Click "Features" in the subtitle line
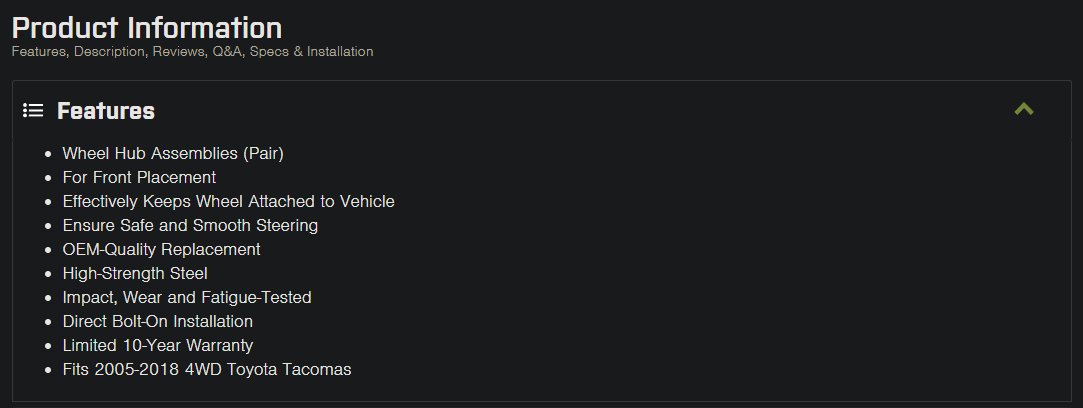 (x=39, y=52)
